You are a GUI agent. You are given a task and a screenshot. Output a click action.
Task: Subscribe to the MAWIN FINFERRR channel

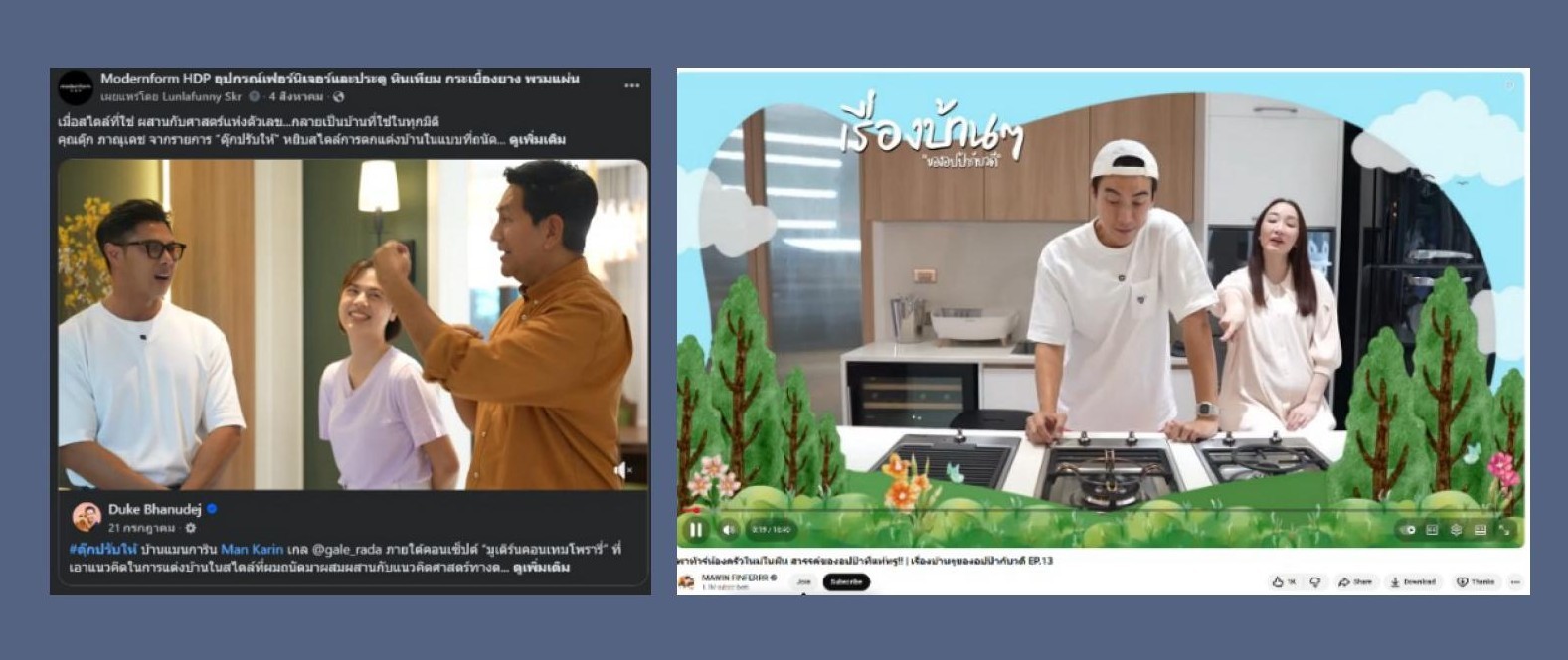click(846, 582)
